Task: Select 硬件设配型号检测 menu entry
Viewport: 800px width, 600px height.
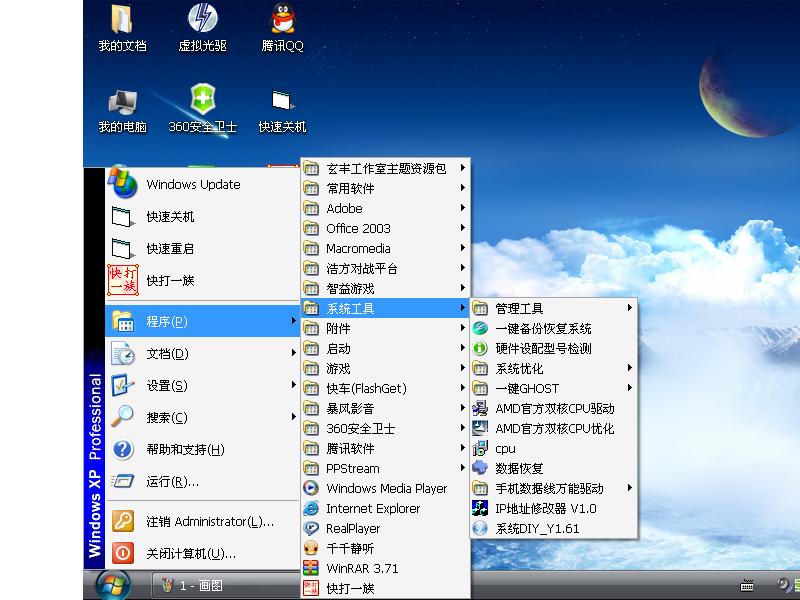Action: 543,348
